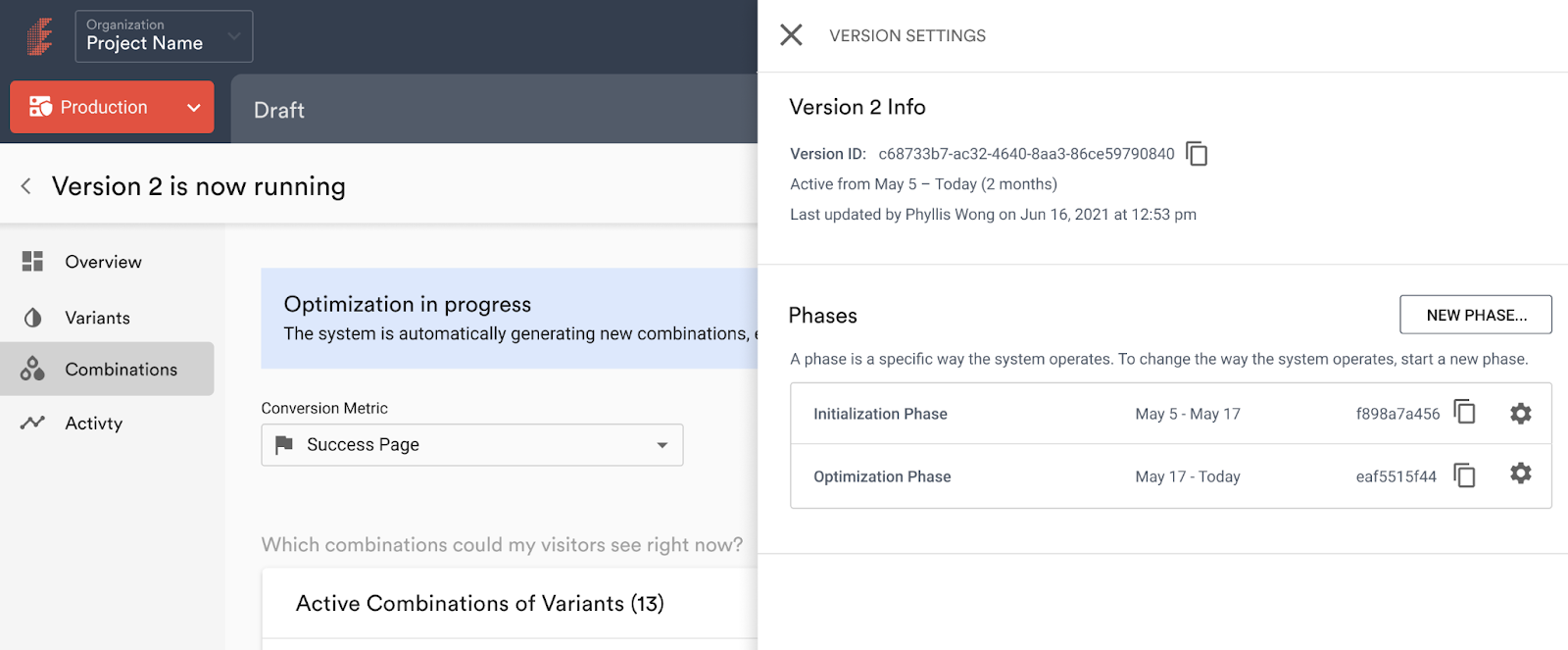Open the Success Page conversion metric dropdown
1568x650 pixels.
471,445
